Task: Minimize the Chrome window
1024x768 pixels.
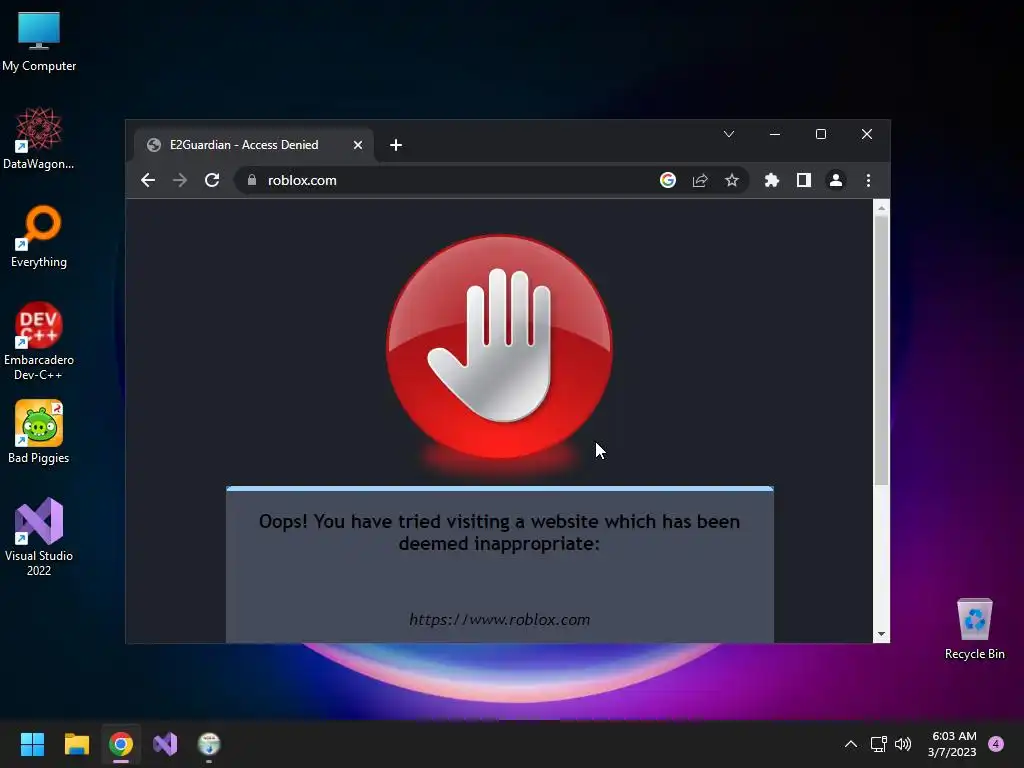Action: [x=775, y=134]
